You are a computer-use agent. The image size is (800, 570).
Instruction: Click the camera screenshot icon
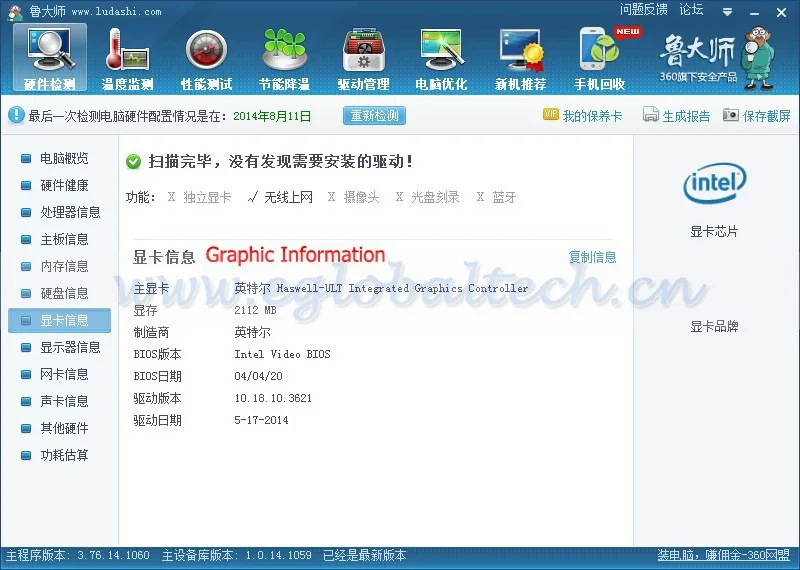[x=730, y=115]
